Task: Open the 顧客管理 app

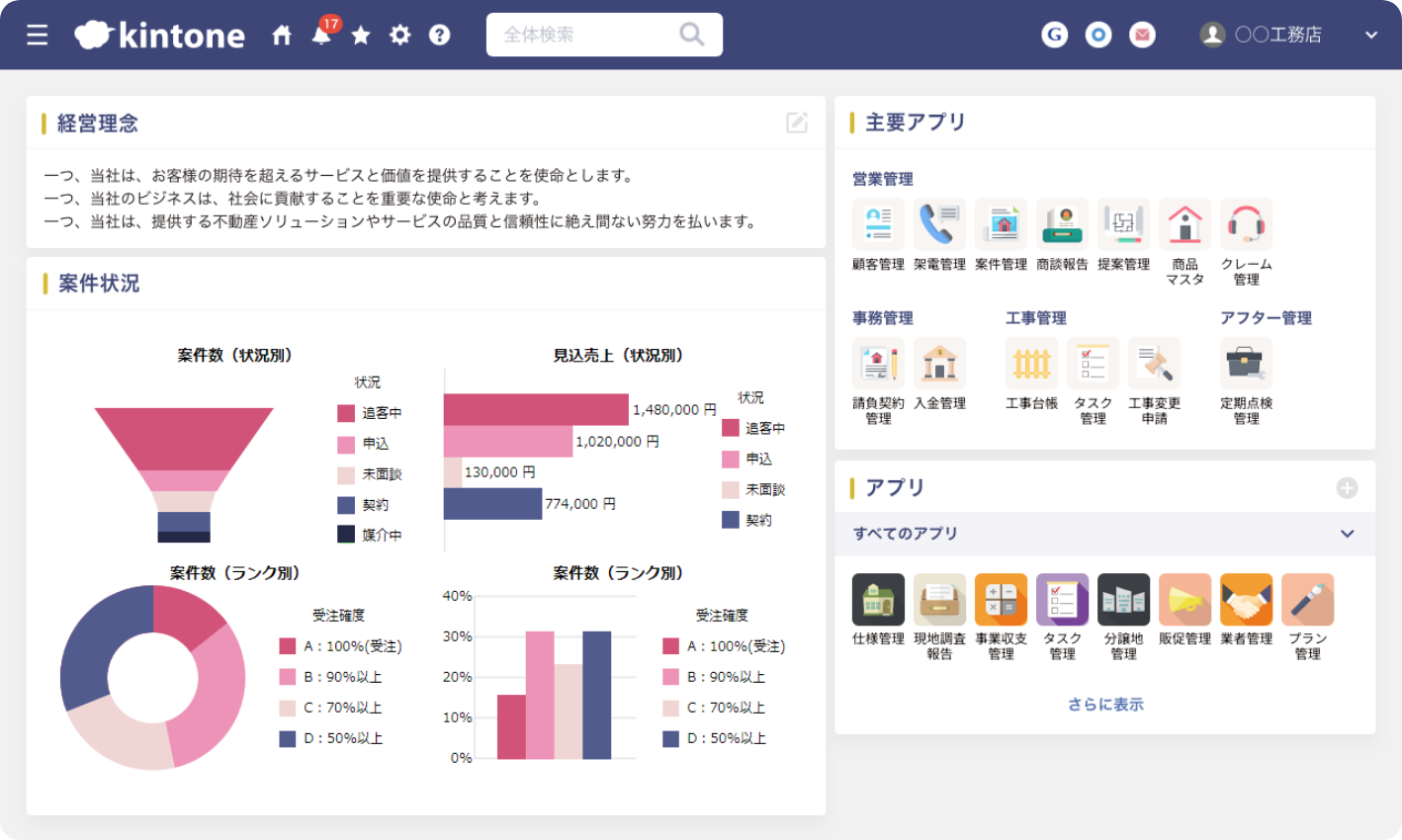Action: pyautogui.click(x=878, y=224)
